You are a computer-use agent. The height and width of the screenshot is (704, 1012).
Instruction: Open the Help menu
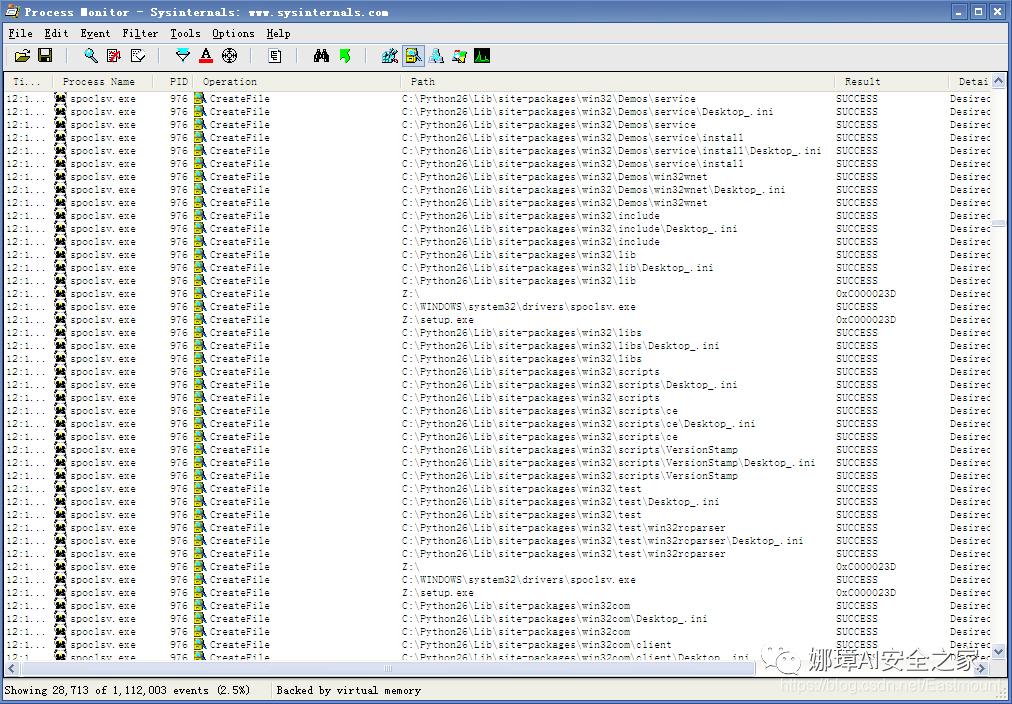278,34
